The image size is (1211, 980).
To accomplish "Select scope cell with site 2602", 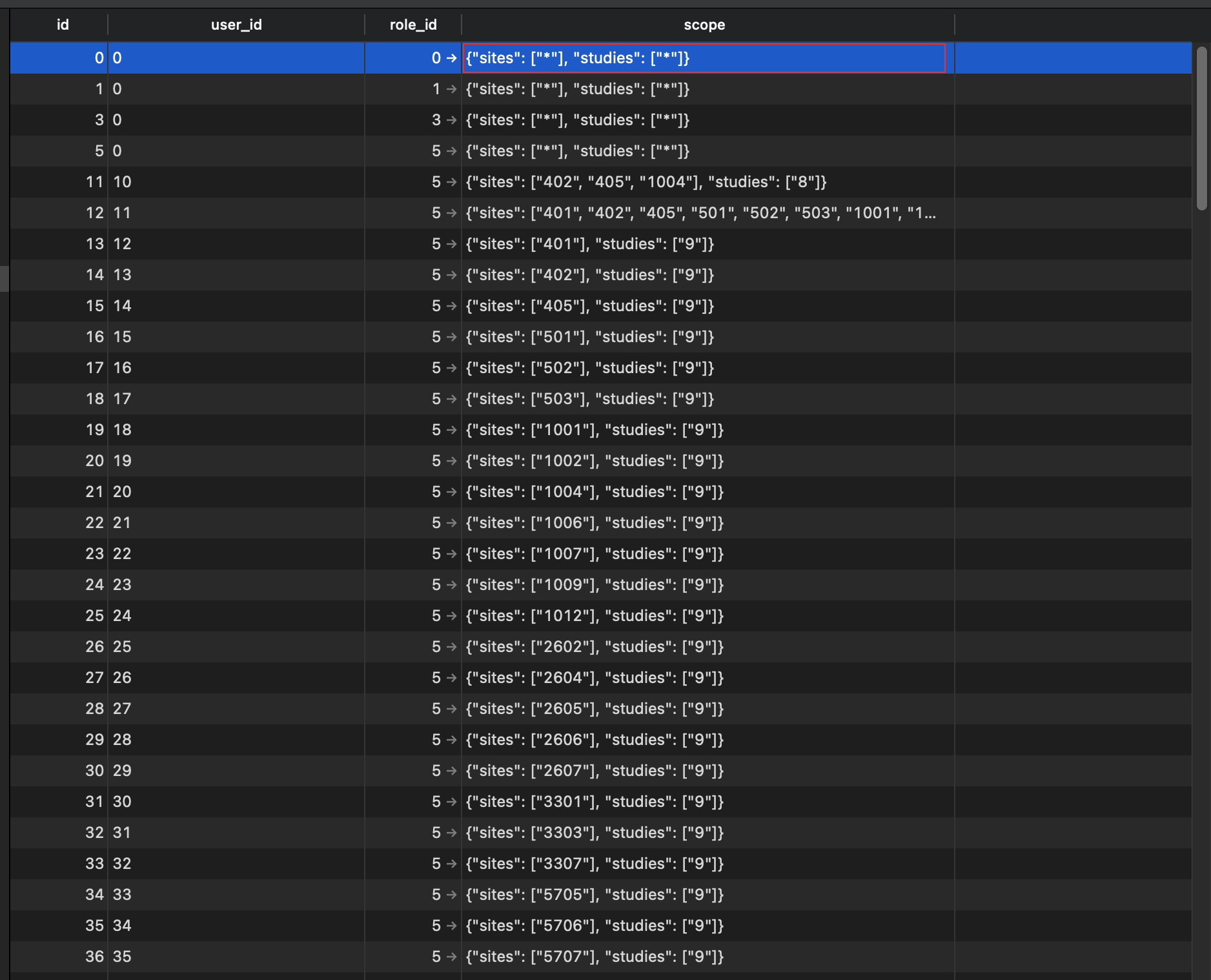I will pyautogui.click(x=708, y=647).
